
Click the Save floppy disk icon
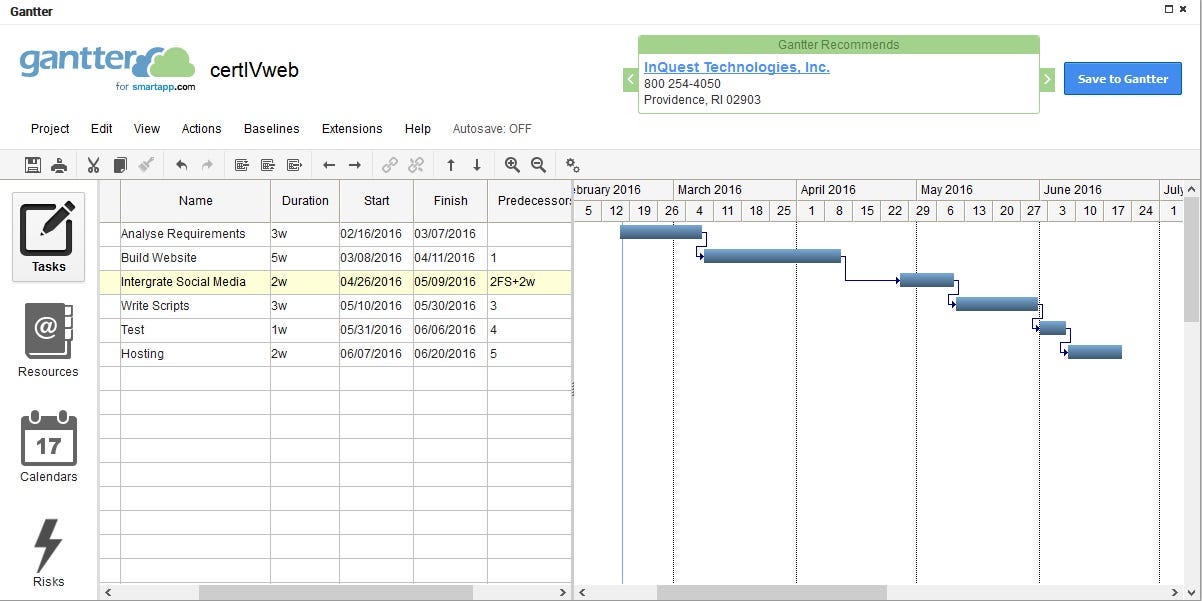point(33,165)
